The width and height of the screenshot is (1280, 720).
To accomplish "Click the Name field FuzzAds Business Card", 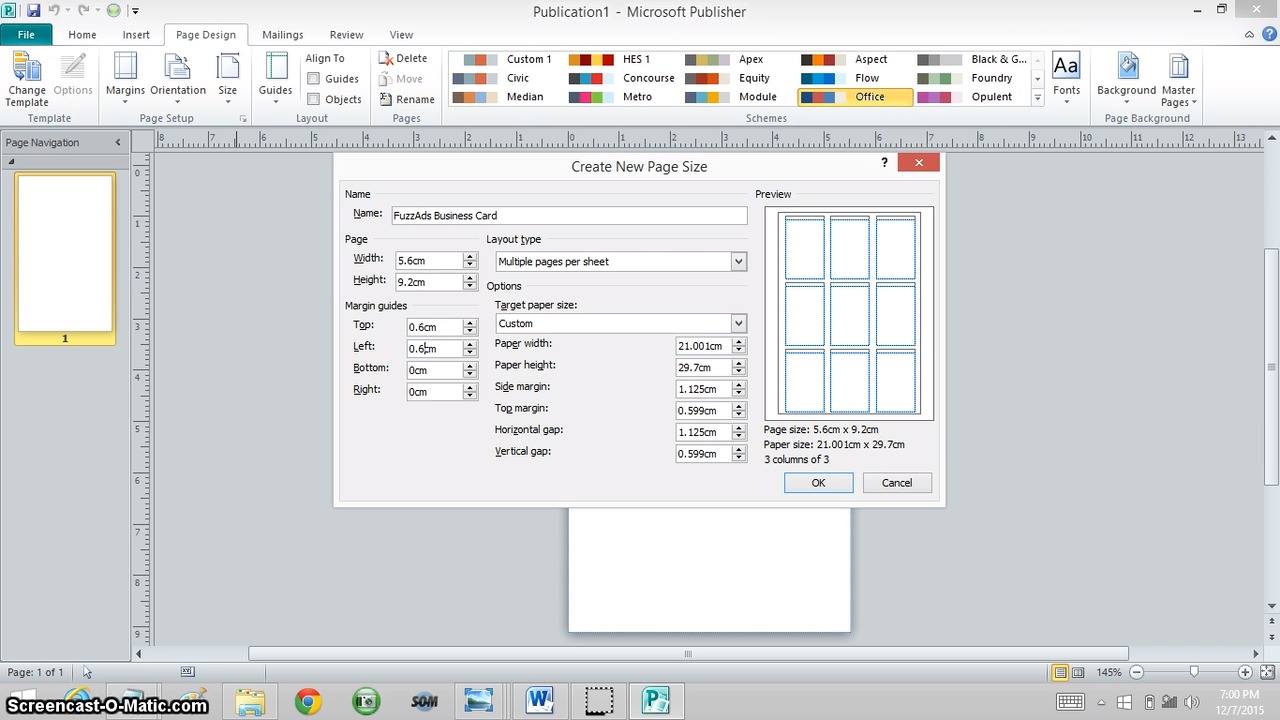I will (569, 215).
